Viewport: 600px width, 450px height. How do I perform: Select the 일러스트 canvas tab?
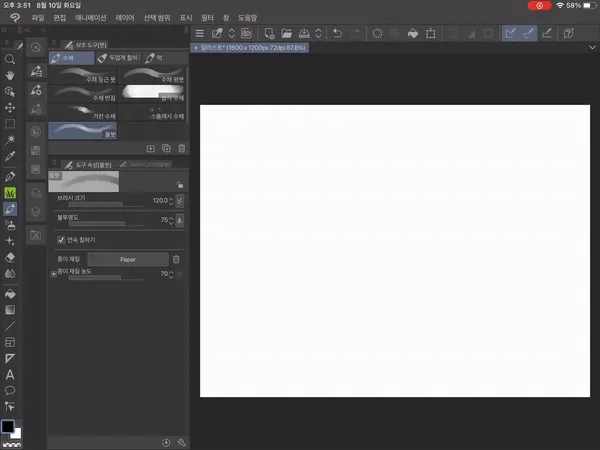pyautogui.click(x=249, y=47)
